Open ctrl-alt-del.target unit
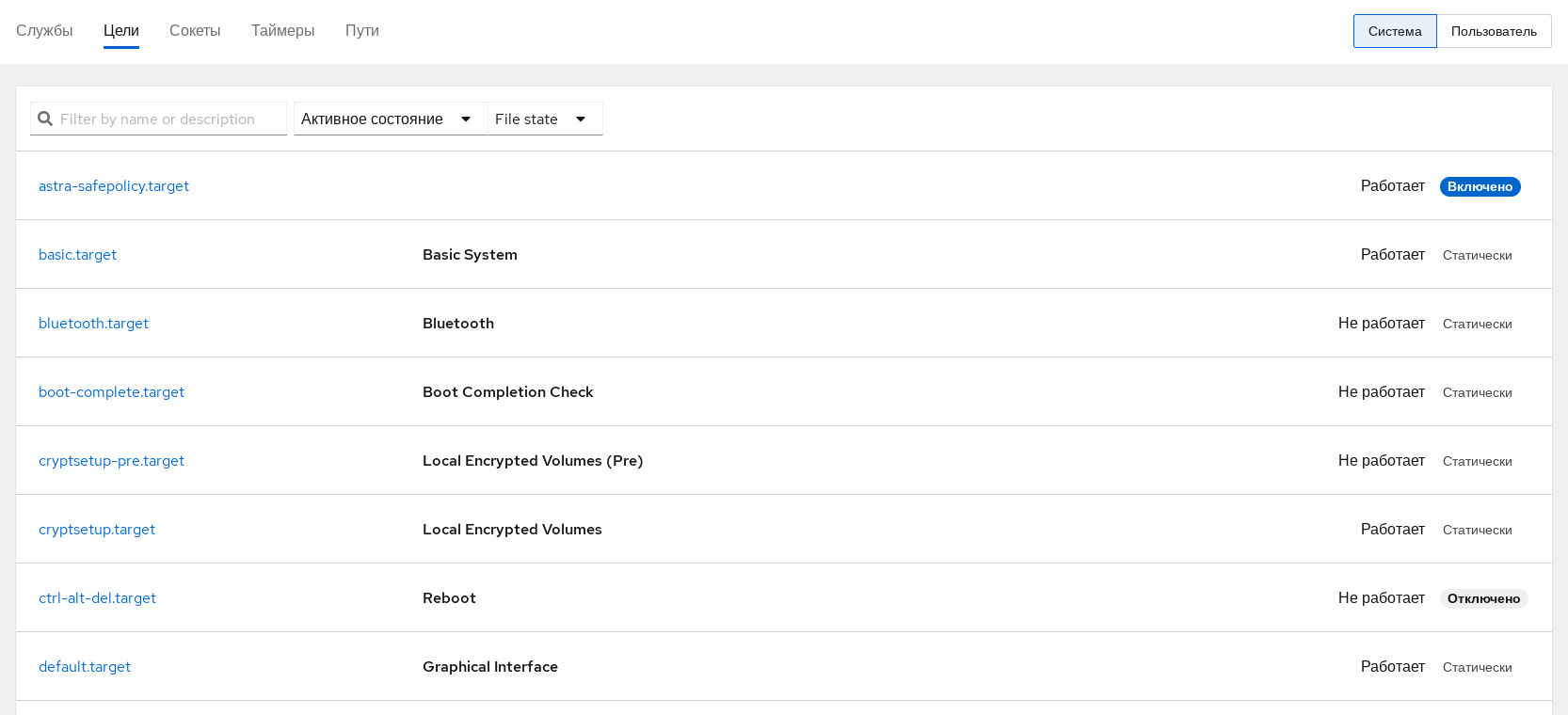1568x715 pixels. (97, 598)
